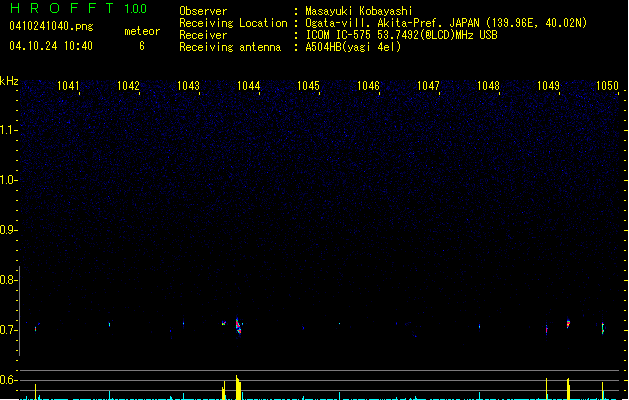The height and width of the screenshot is (400, 629).
Task: Click time axis label 1047
Action: click(428, 86)
